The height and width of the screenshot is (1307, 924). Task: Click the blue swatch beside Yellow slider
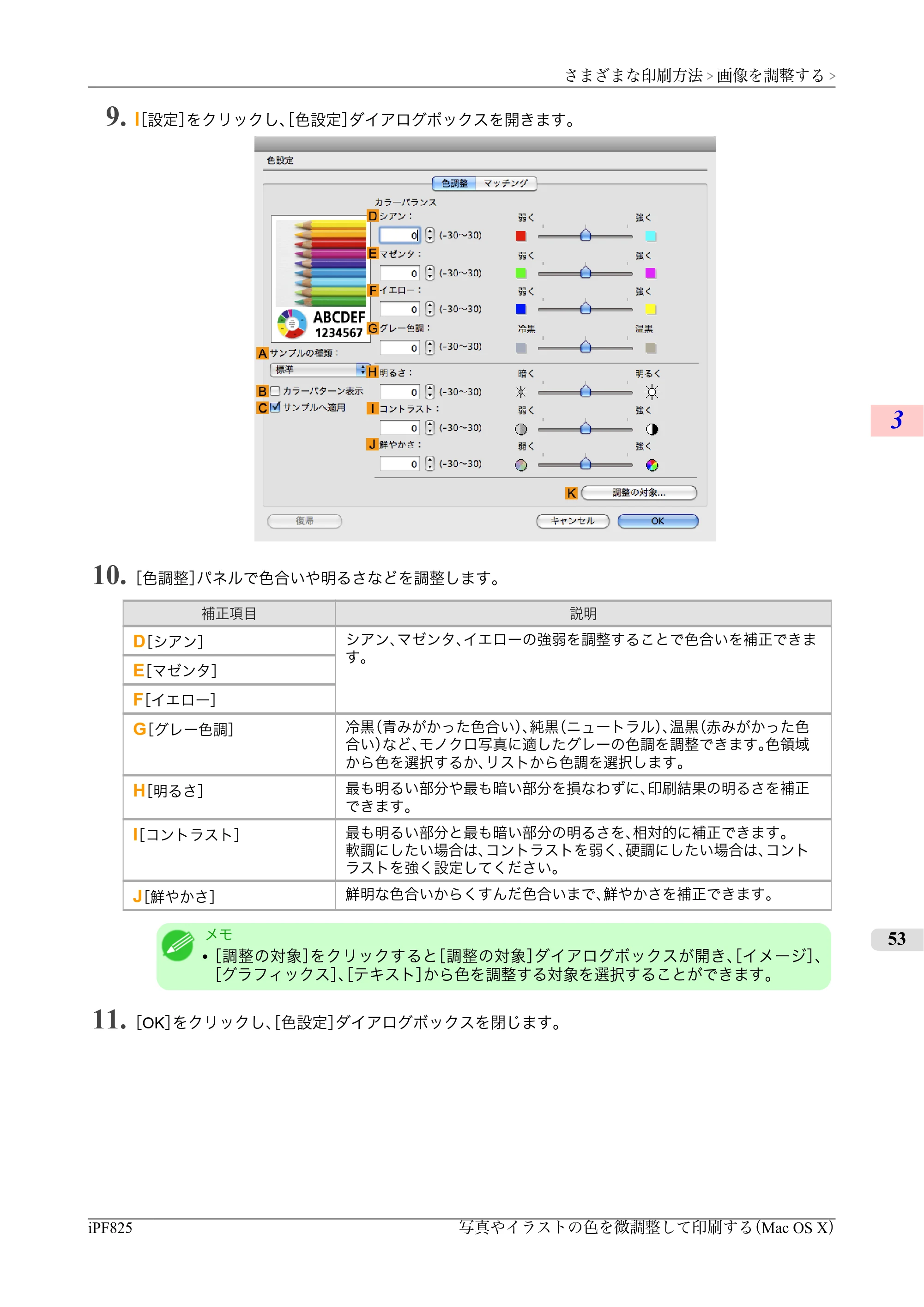tap(520, 309)
